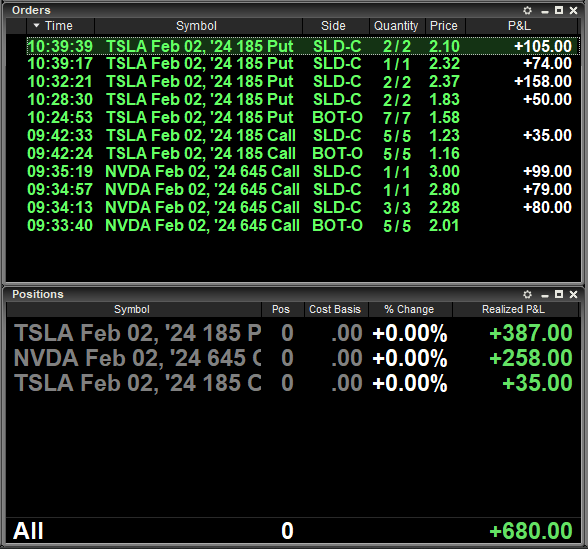Select the 10:39:39 TSLA Put order row
Viewport: 588px width, 549px height.
click(303, 46)
